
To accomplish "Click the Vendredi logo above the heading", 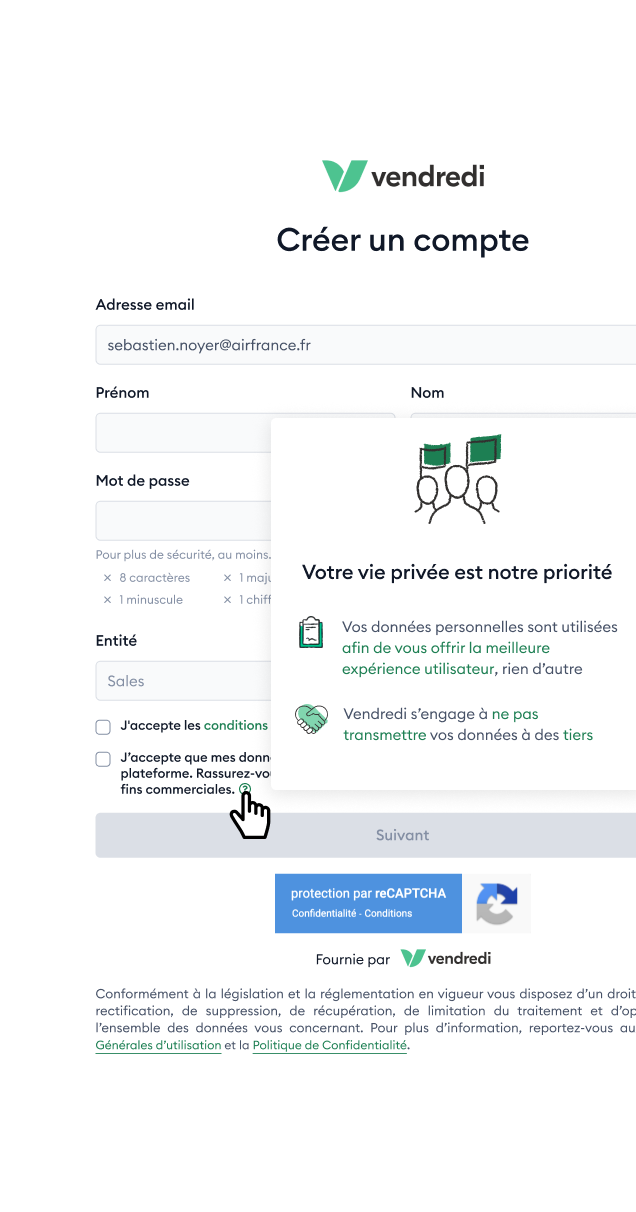I will tap(402, 176).
